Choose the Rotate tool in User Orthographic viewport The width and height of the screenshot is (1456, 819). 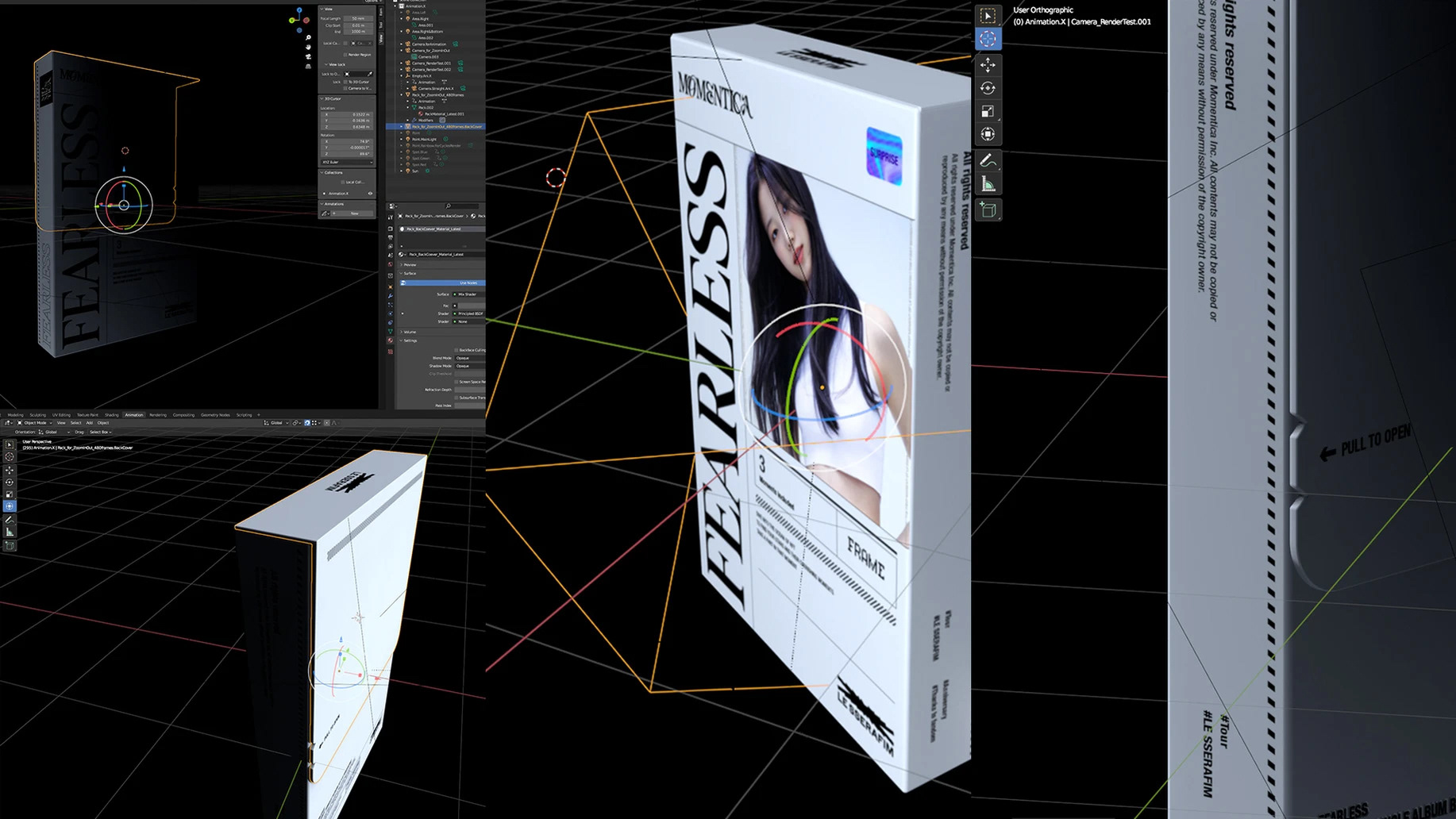988,88
